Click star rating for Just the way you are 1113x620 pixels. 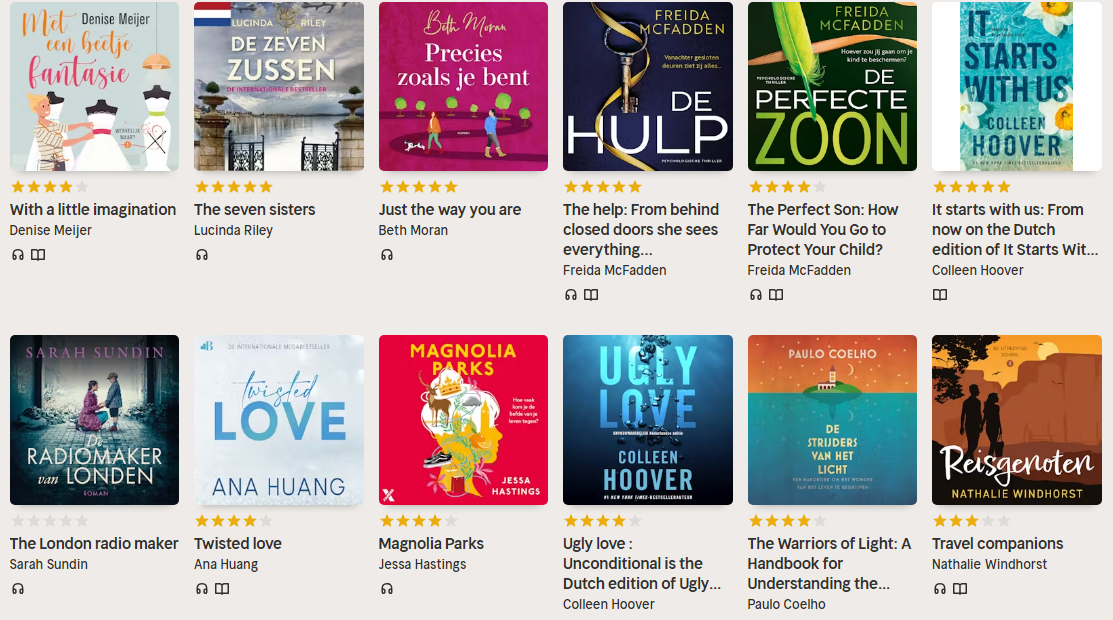click(418, 187)
